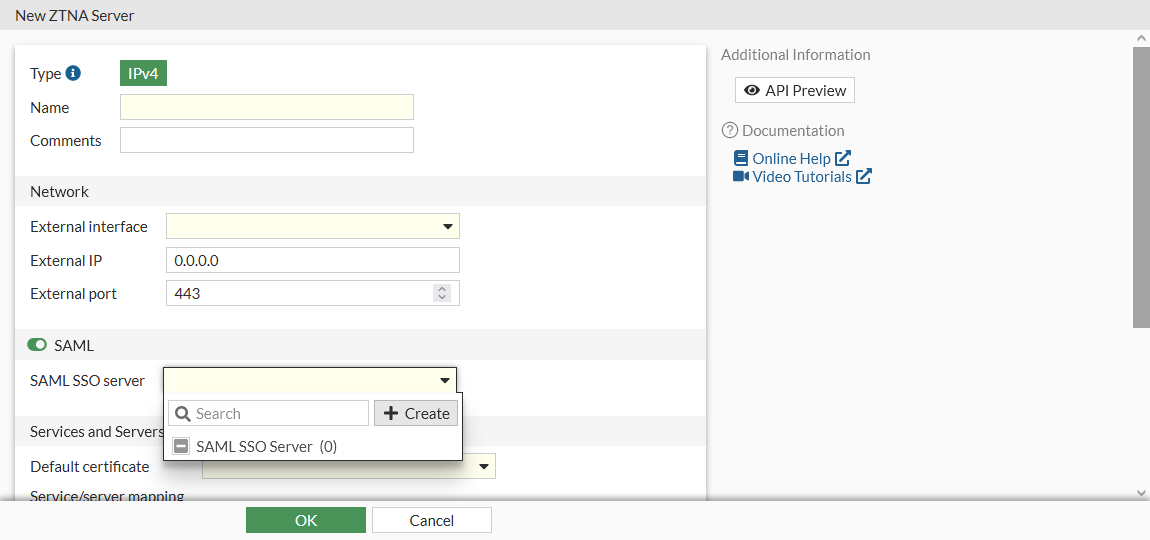Click the New ZTNA Server title

(x=75, y=15)
